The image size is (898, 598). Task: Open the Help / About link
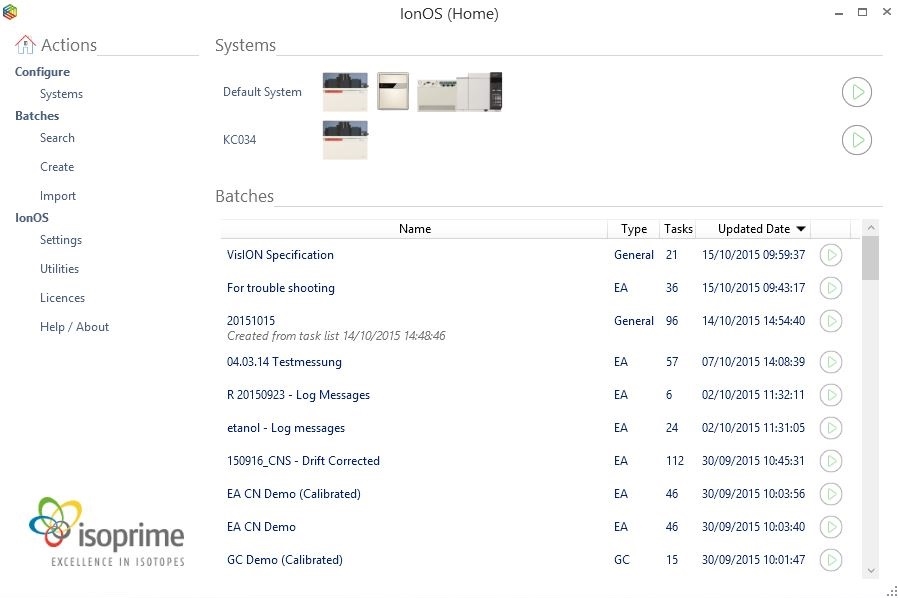point(74,327)
